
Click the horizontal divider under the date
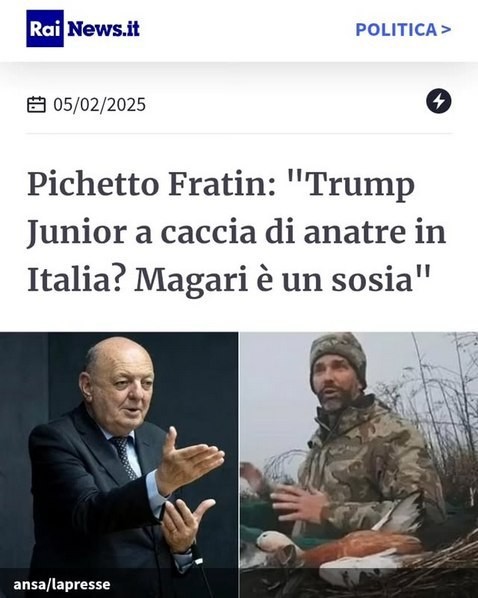pyautogui.click(x=239, y=133)
